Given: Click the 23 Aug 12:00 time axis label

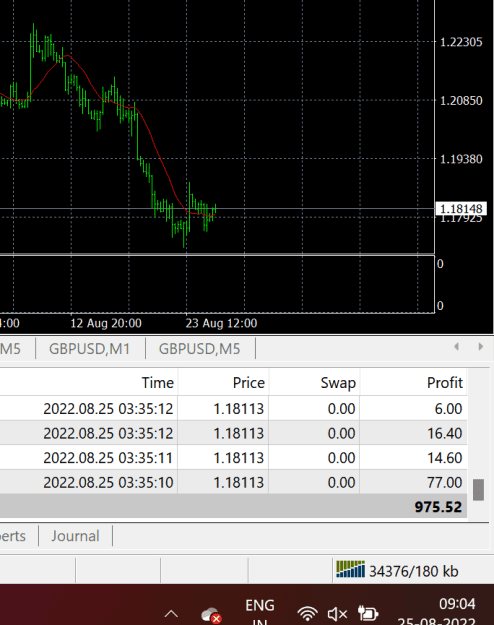Looking at the screenshot, I should pyautogui.click(x=221, y=323).
